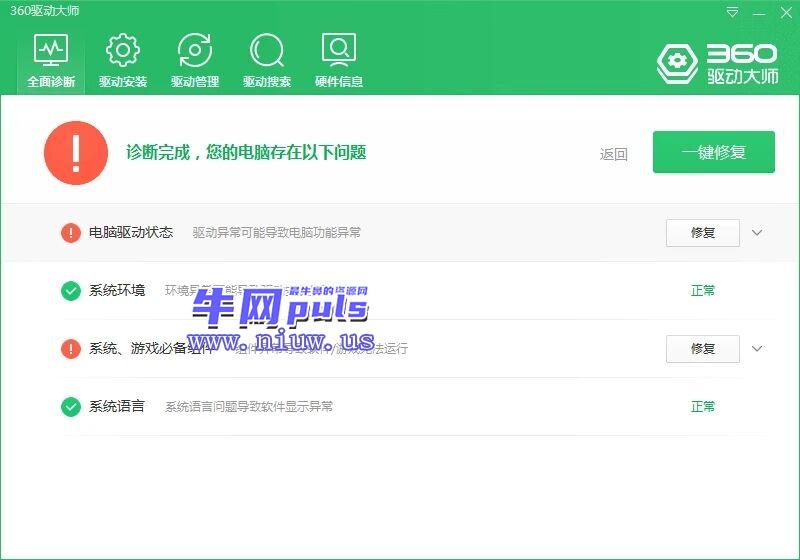Image resolution: width=800 pixels, height=560 pixels.
Task: Click the 诊断完成 headline text
Action: pos(246,152)
